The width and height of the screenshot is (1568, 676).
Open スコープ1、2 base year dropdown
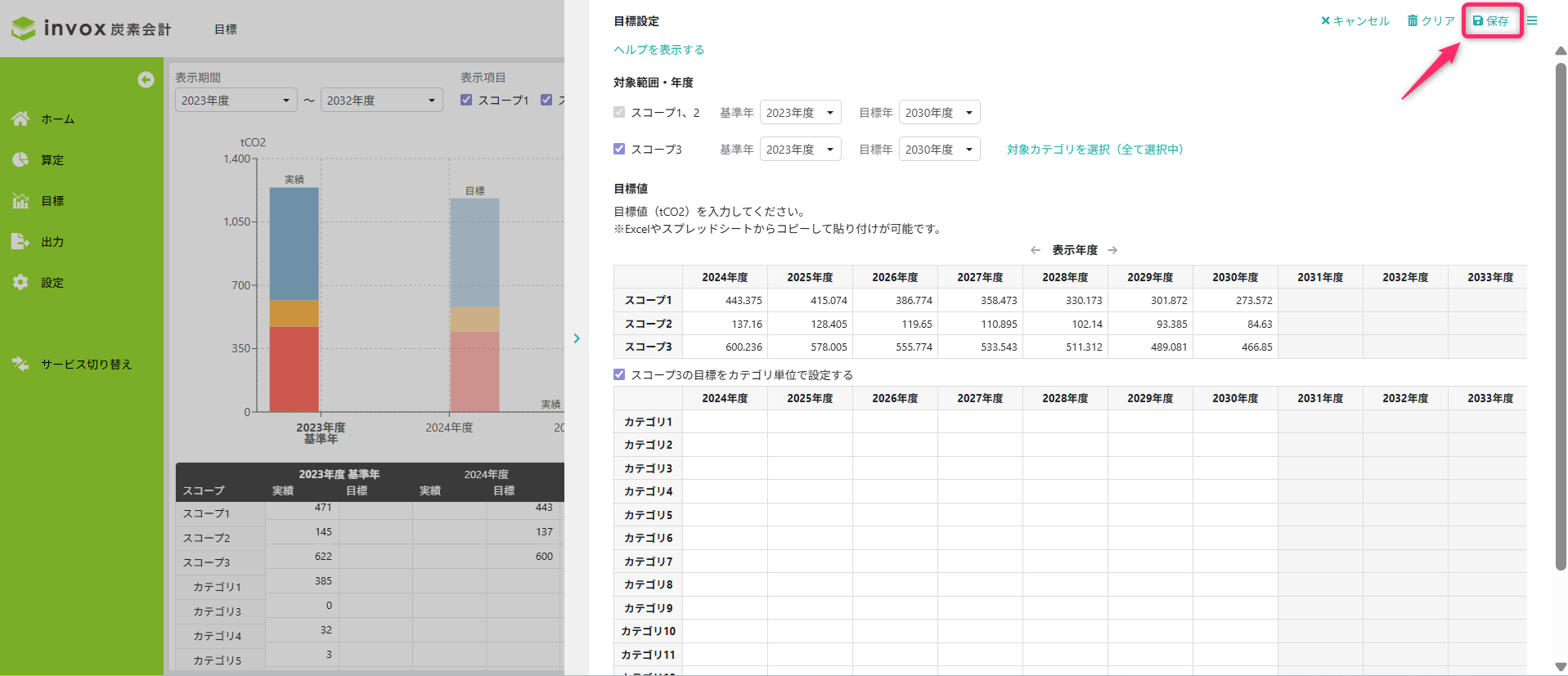click(x=800, y=113)
